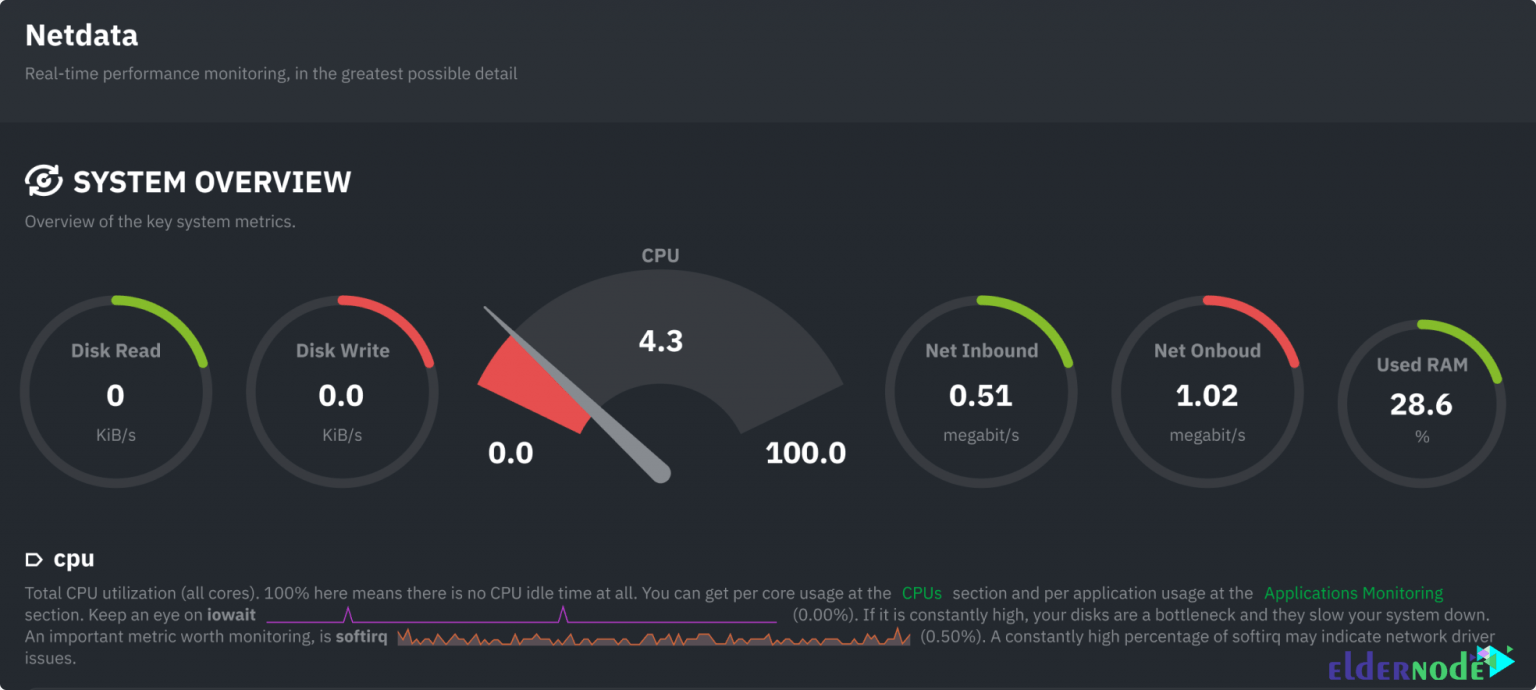Click the "Overview of the key system metrics." text

coord(160,222)
